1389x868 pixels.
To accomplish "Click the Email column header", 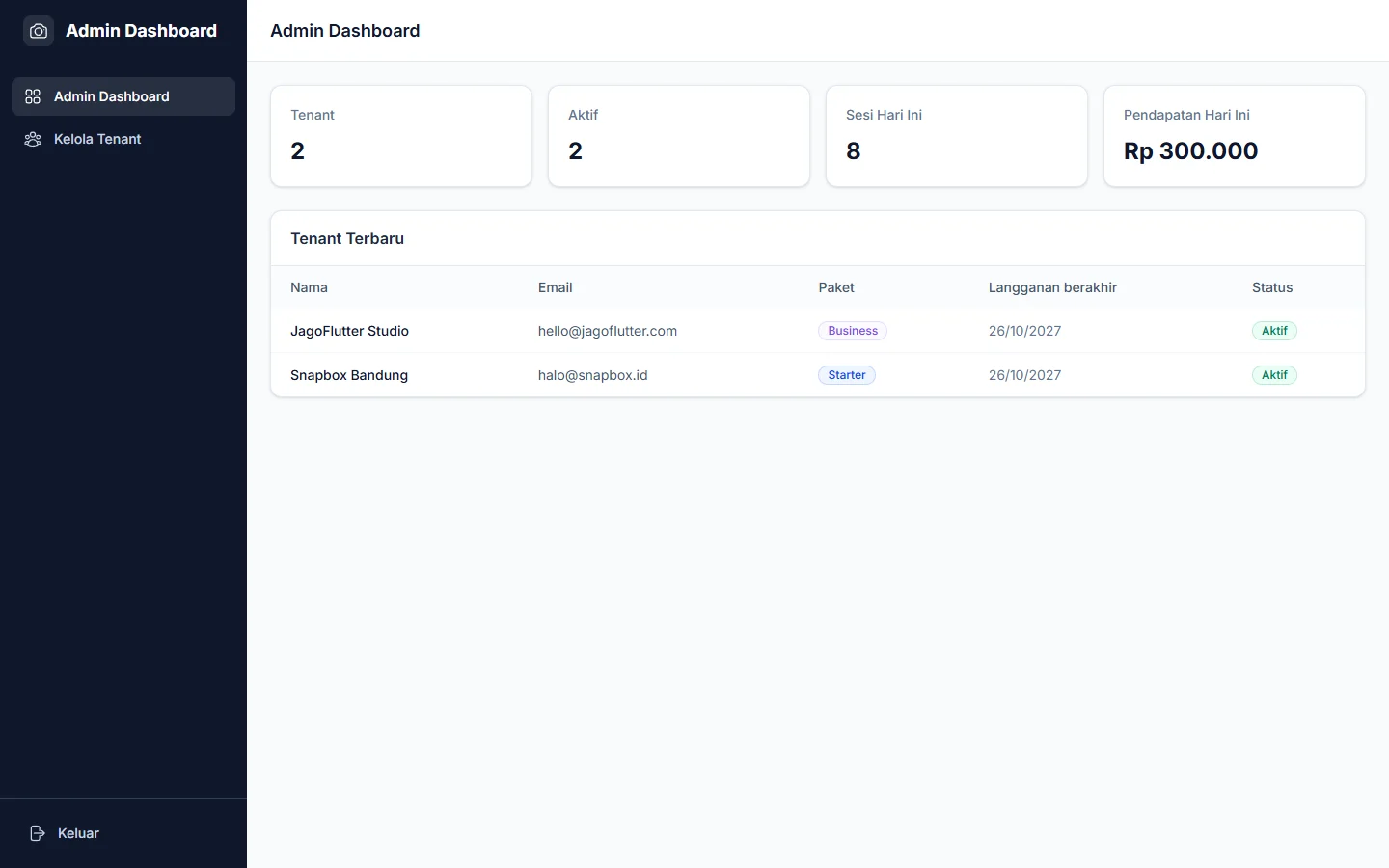I will click(555, 287).
